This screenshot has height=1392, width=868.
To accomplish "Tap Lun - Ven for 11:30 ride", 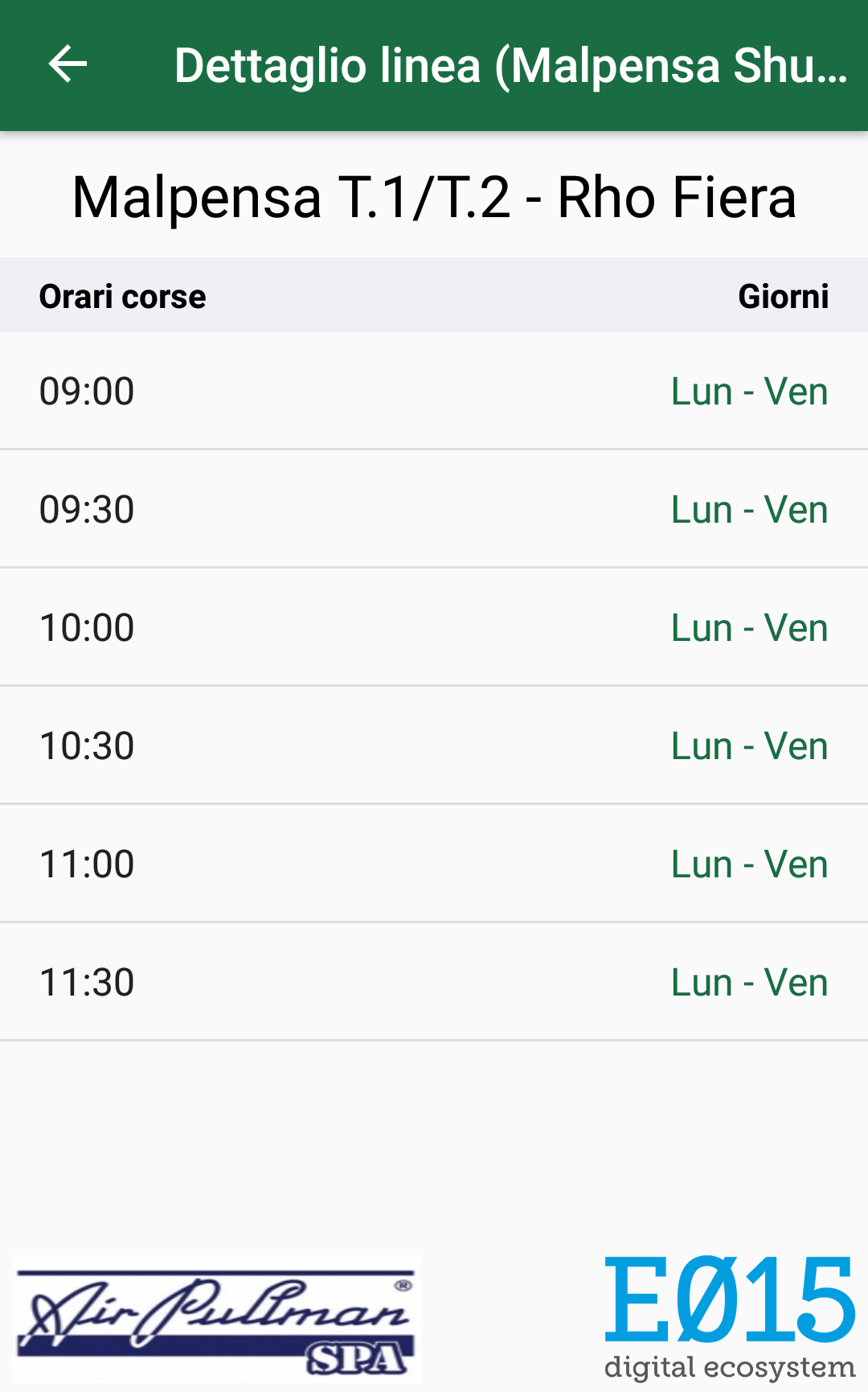I will 749,983.
